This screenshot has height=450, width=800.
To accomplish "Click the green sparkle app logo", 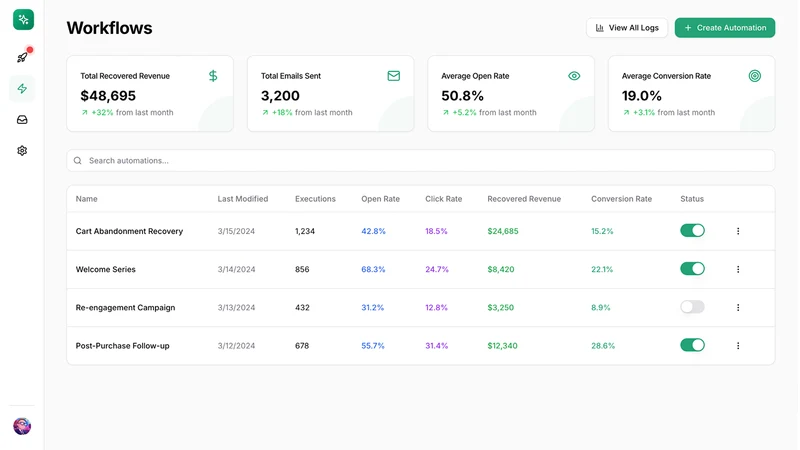I will click(23, 19).
